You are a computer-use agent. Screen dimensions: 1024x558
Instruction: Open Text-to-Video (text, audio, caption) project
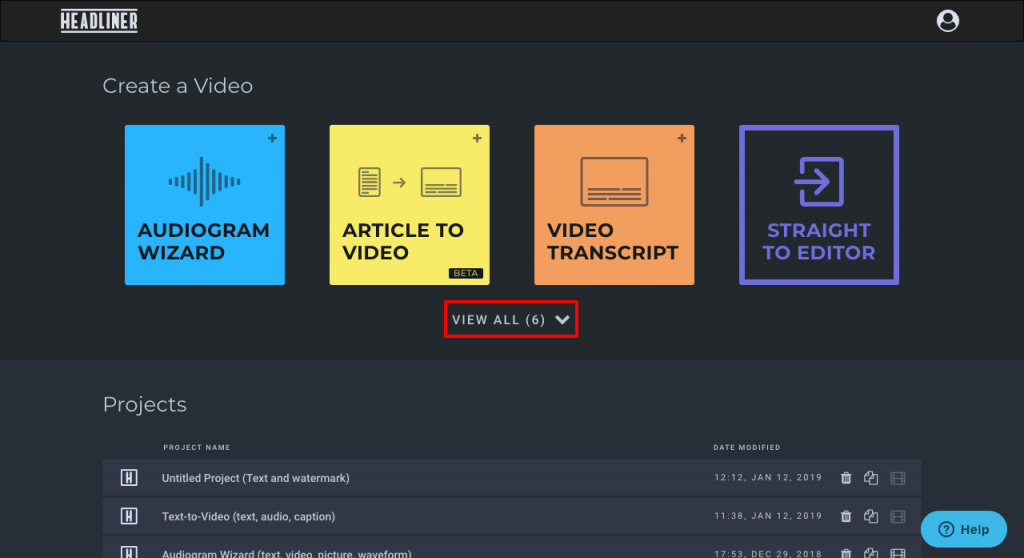click(x=248, y=516)
